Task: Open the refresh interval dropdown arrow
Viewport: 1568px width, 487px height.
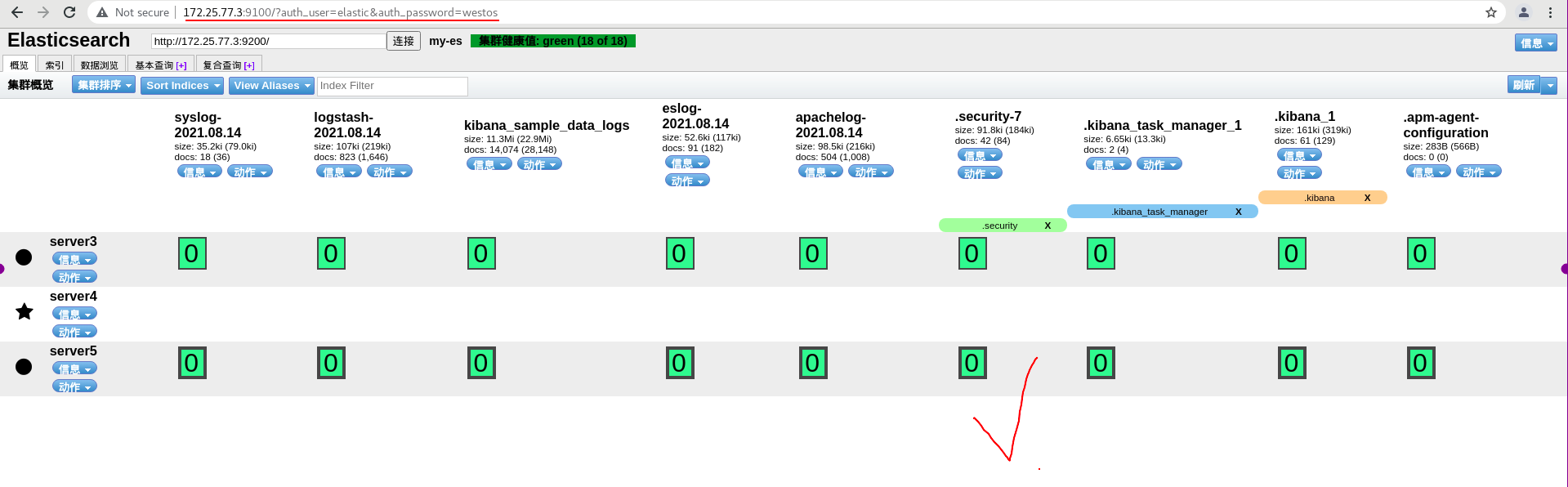Action: coord(1549,85)
